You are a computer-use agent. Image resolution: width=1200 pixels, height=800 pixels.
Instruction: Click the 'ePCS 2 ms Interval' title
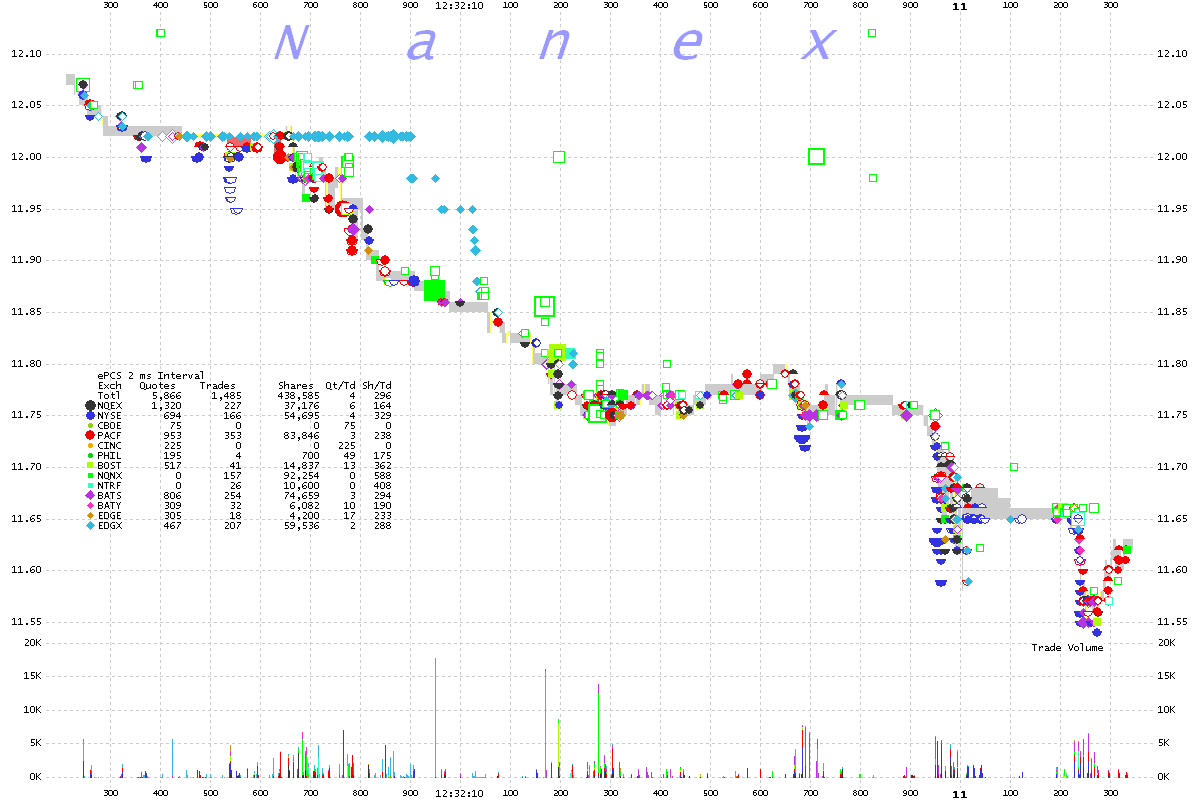[150, 375]
